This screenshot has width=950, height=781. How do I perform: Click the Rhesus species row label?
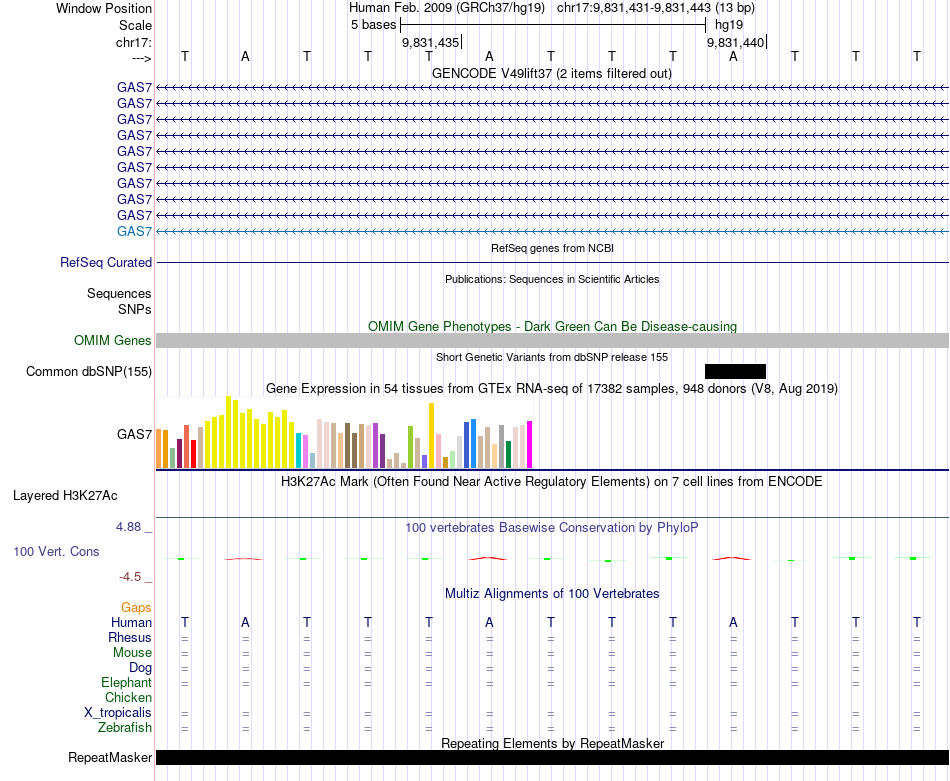pos(130,638)
